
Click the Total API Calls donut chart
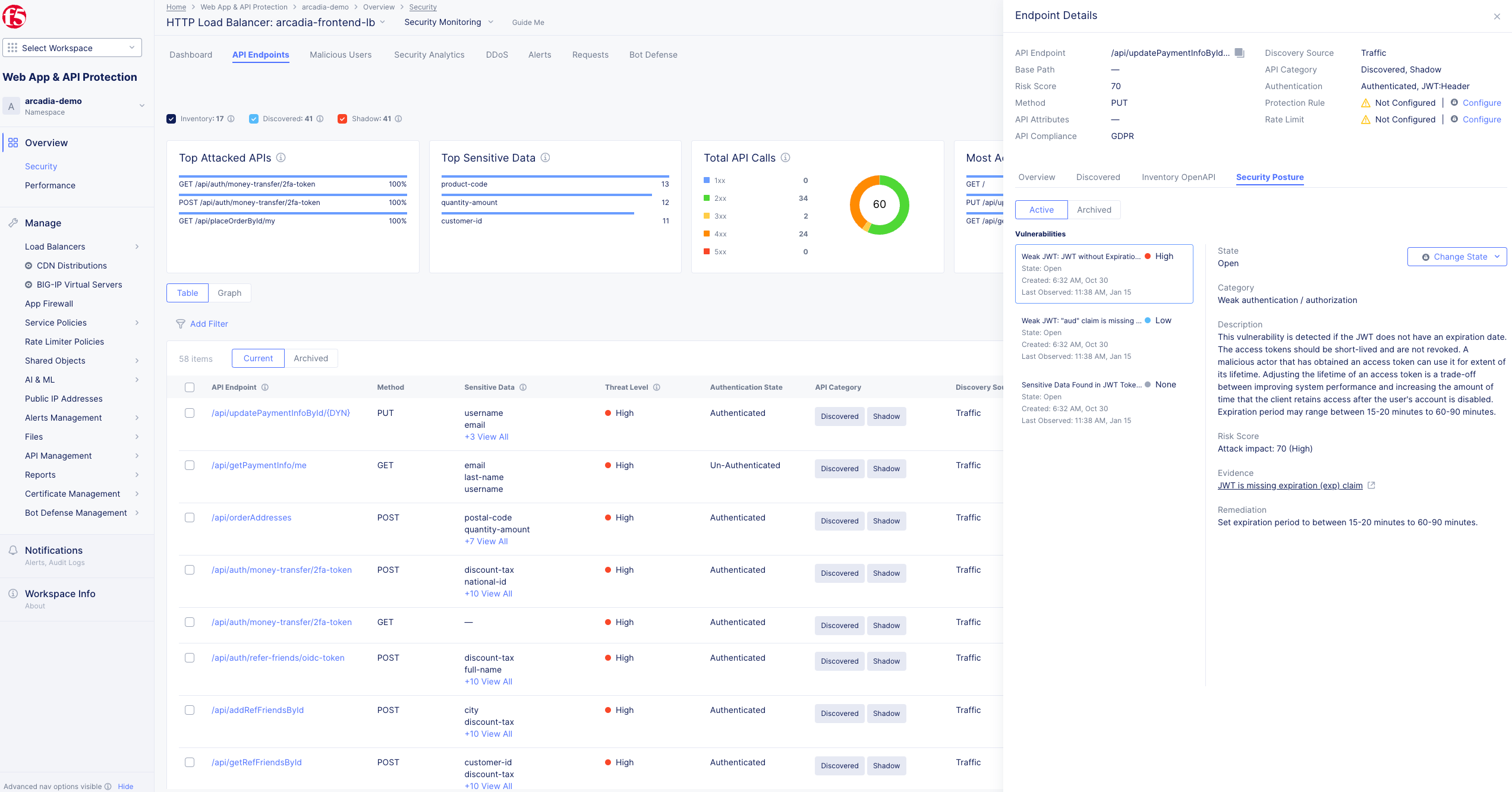click(879, 204)
